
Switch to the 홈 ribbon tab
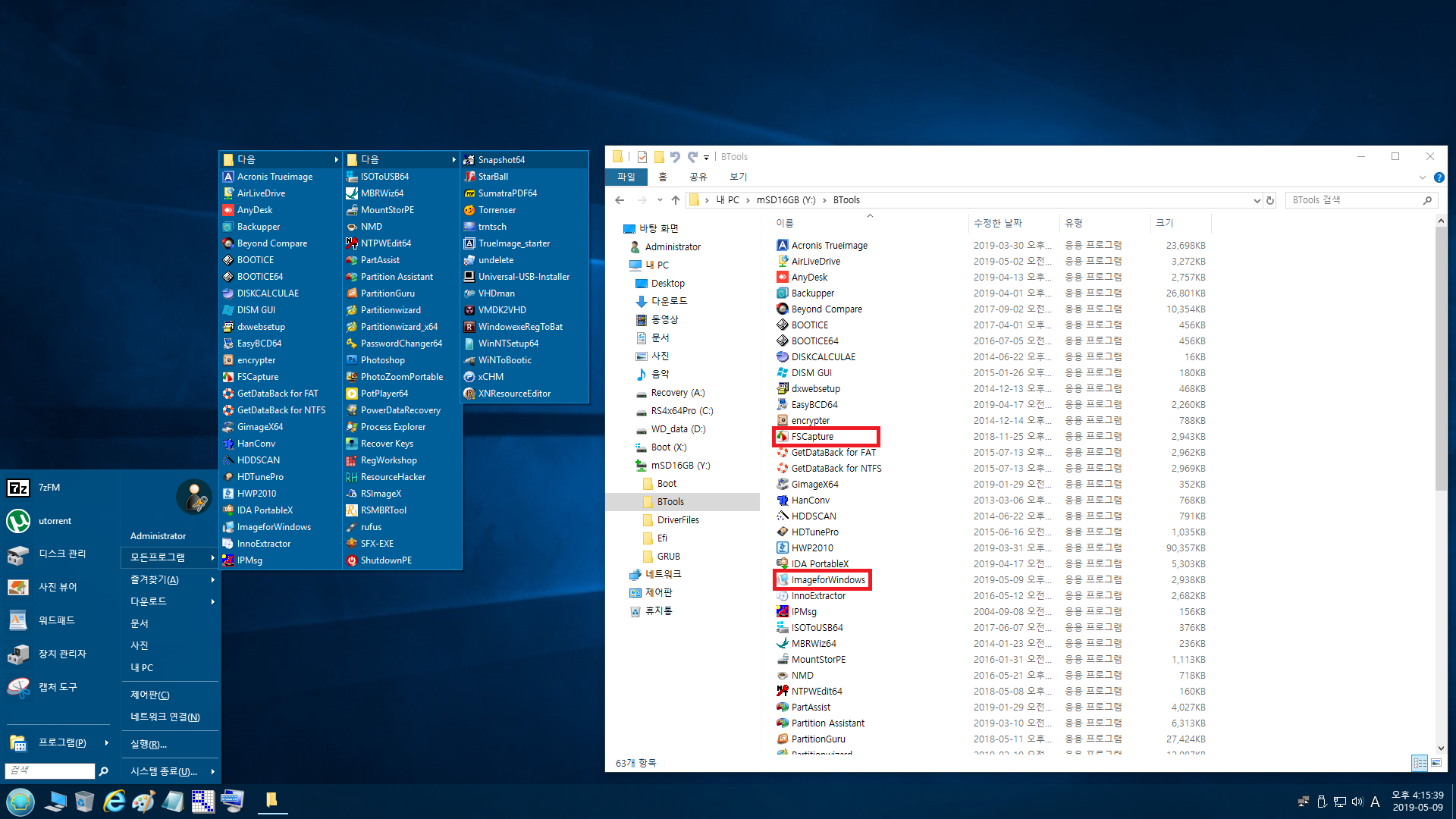[662, 177]
